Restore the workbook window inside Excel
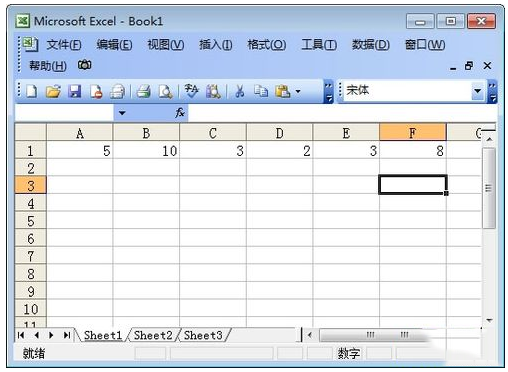Viewport: 508px width, 372px height. point(469,66)
